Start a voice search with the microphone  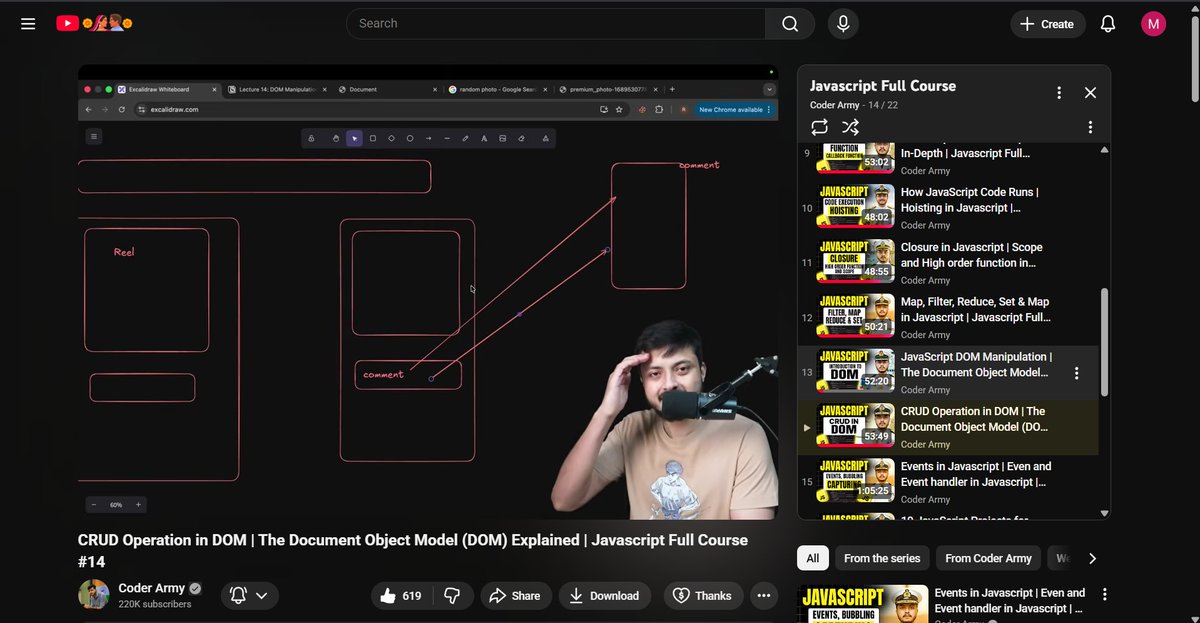coord(843,23)
